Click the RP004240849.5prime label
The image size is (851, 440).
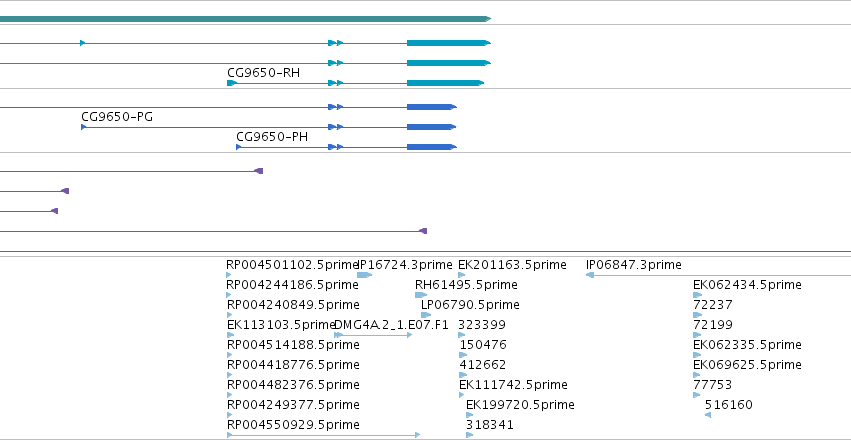293,305
